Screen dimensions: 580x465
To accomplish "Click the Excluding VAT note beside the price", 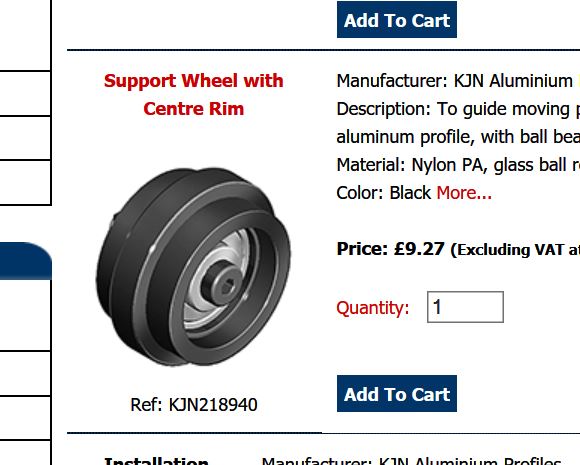I will (x=515, y=250).
